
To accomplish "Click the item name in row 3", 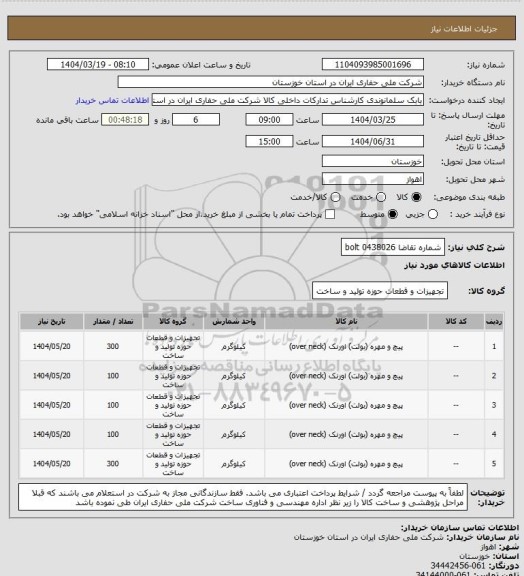I will (346, 405).
